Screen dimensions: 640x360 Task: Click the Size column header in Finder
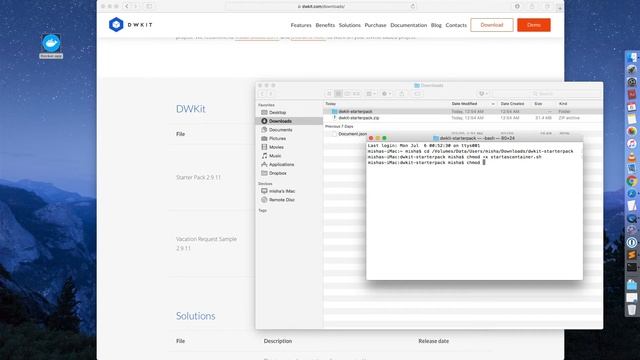pyautogui.click(x=543, y=104)
